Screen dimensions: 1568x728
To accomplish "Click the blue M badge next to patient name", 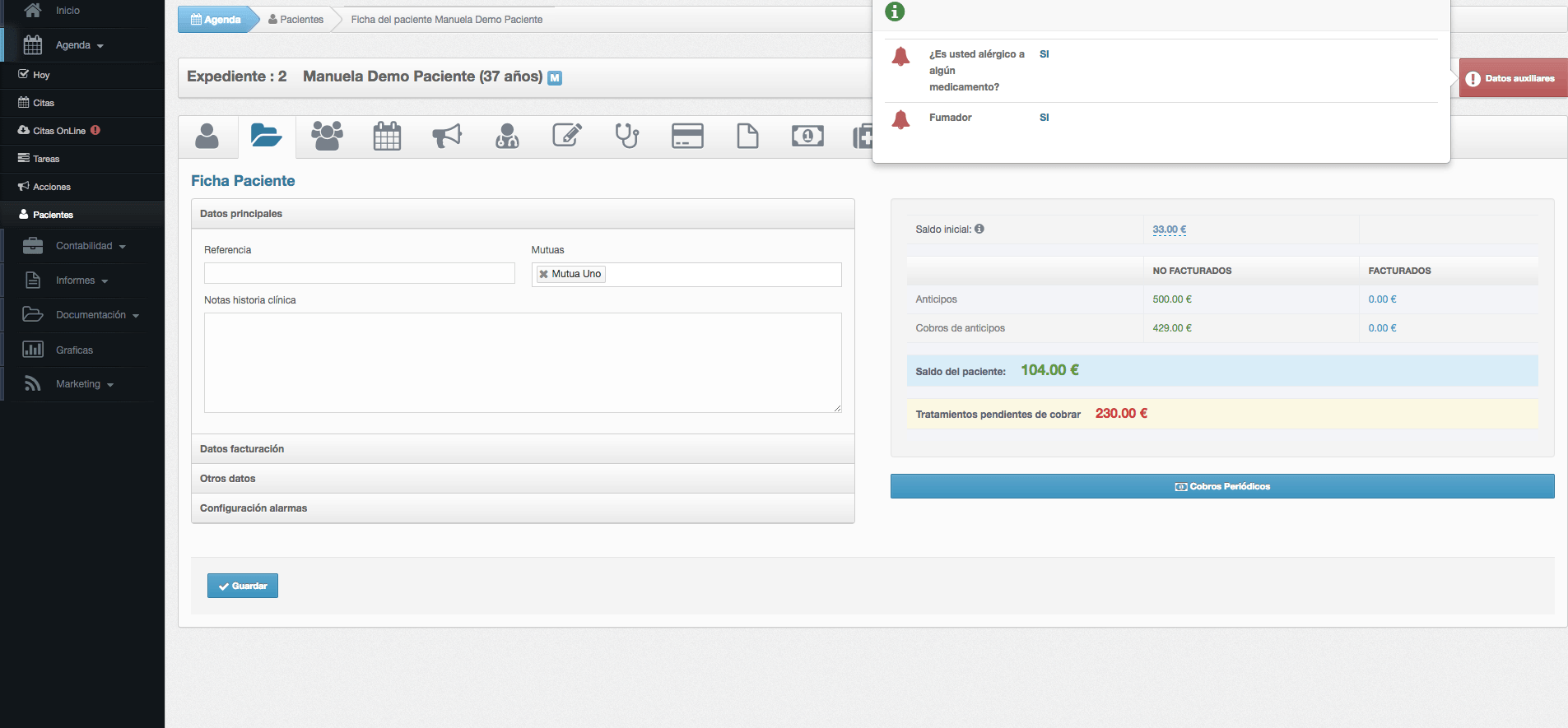I will tap(555, 78).
